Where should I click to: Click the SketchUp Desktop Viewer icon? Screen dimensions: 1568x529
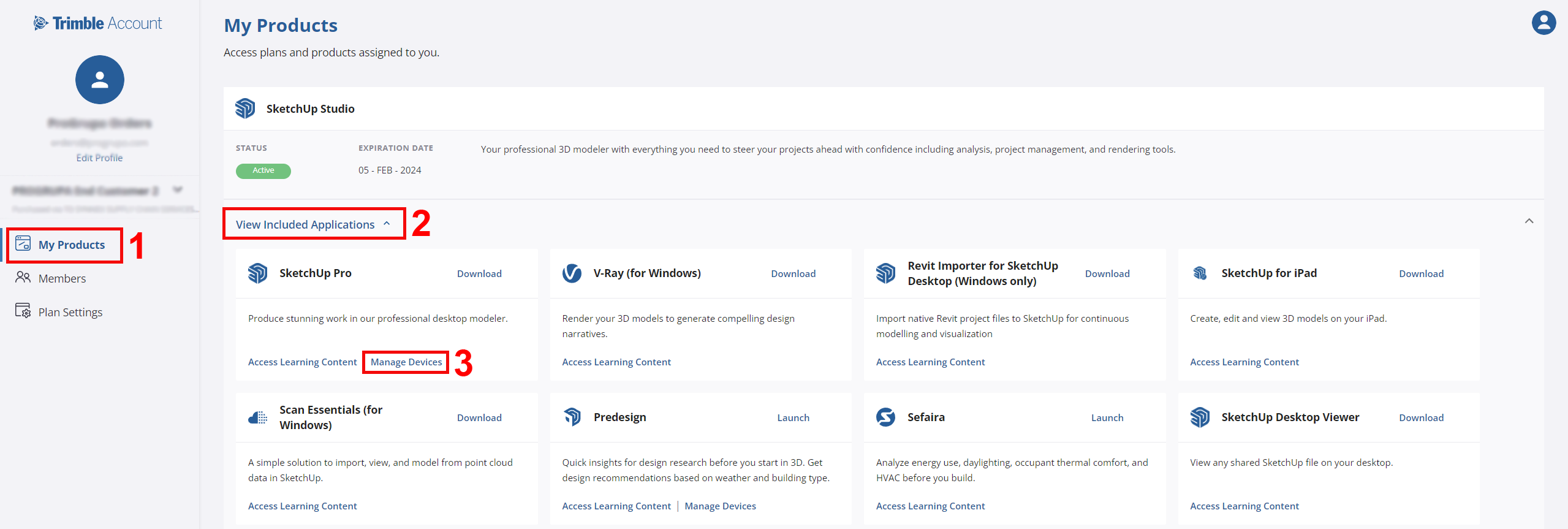point(1200,417)
